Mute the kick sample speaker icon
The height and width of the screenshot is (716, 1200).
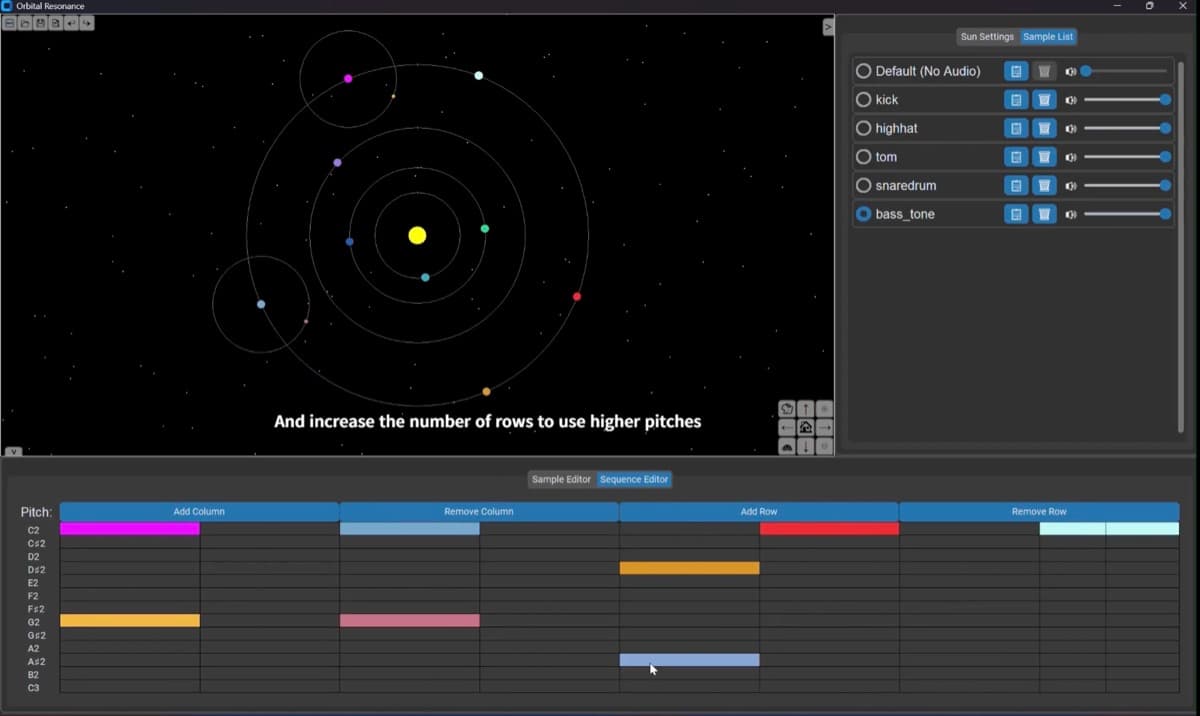click(x=1071, y=100)
